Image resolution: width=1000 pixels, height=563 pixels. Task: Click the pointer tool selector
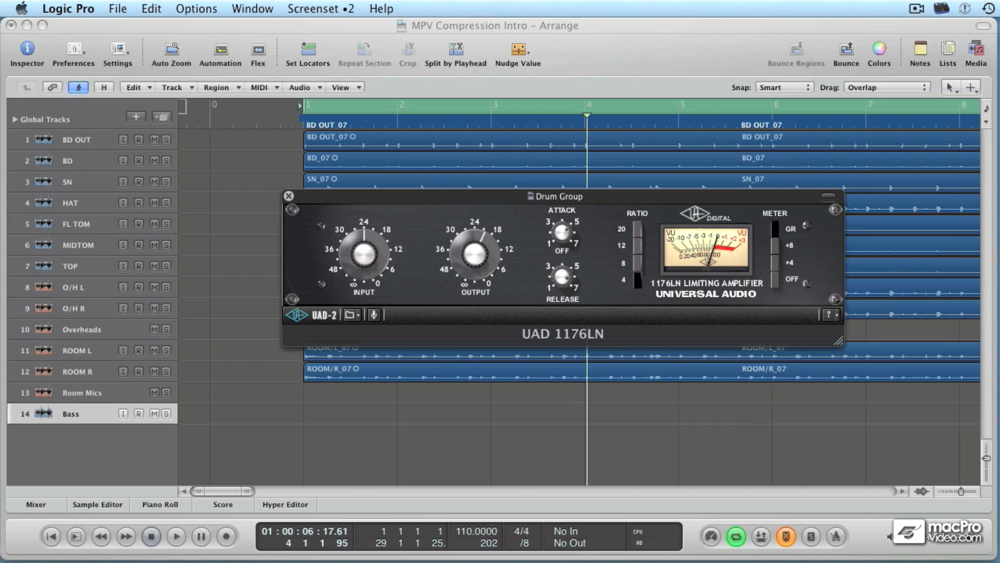[950, 87]
